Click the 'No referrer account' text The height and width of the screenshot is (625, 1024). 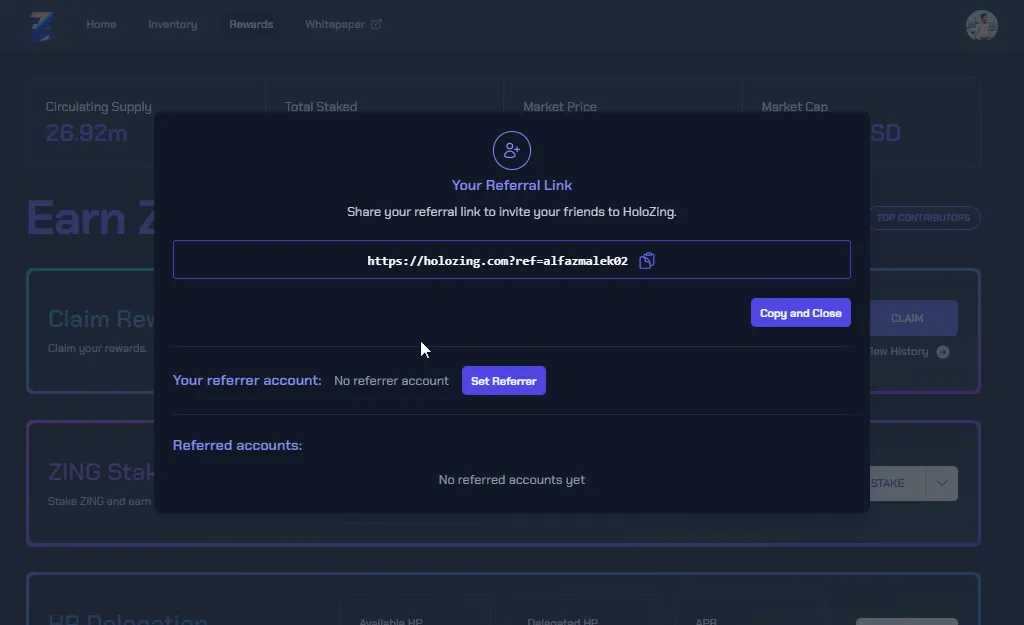391,381
